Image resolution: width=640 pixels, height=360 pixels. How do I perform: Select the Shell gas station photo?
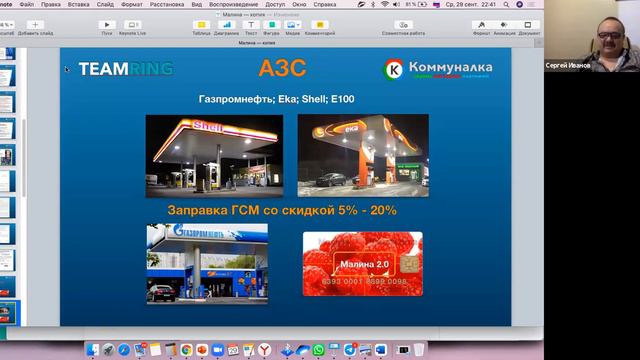pyautogui.click(x=214, y=156)
